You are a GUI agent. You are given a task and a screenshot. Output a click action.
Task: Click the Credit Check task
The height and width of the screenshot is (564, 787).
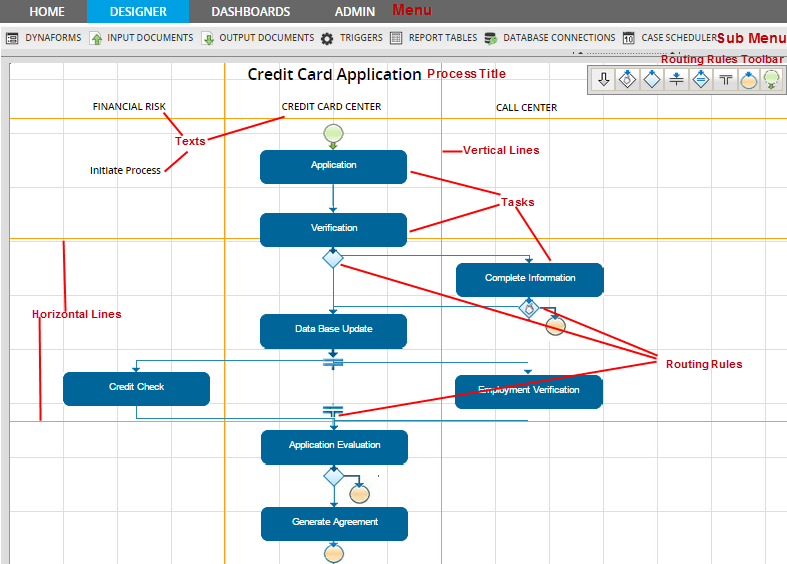click(136, 388)
